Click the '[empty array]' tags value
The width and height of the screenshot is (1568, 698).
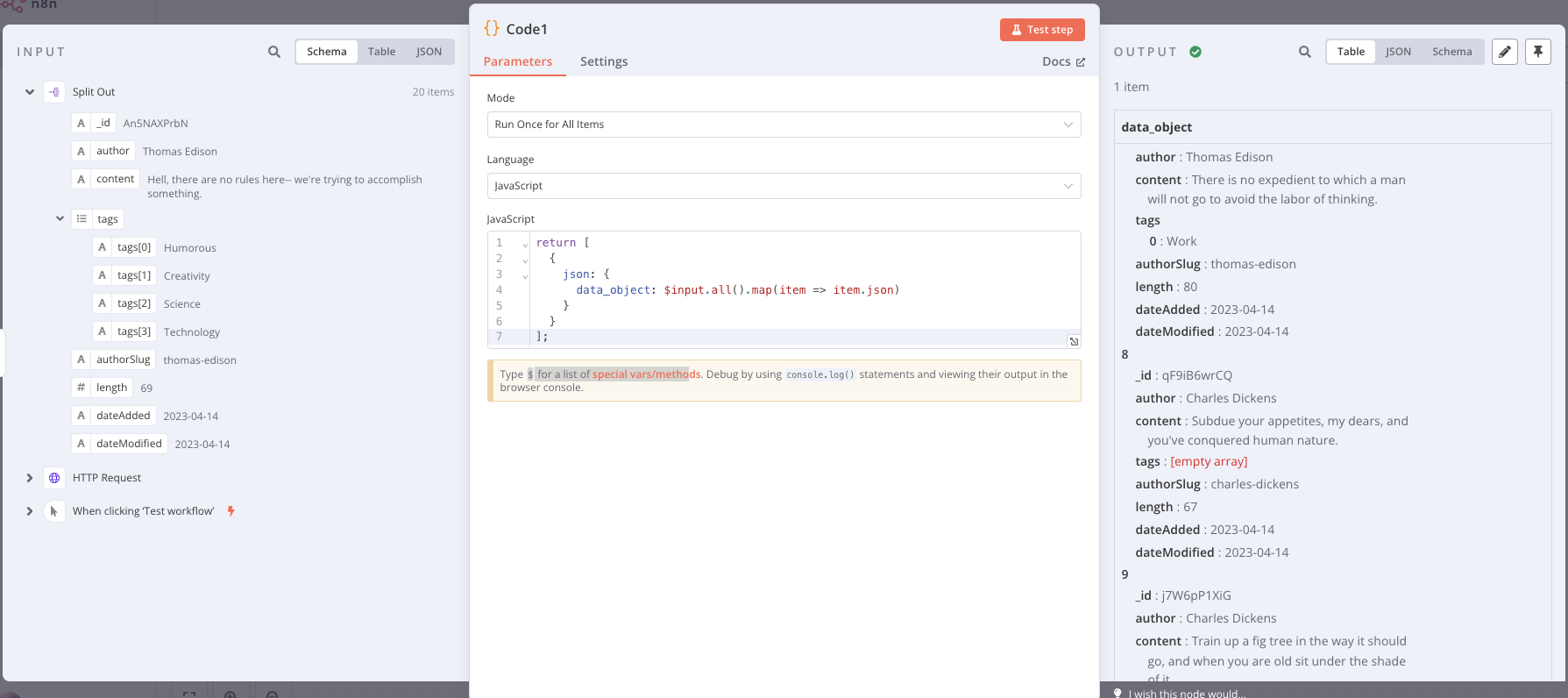tap(1209, 461)
